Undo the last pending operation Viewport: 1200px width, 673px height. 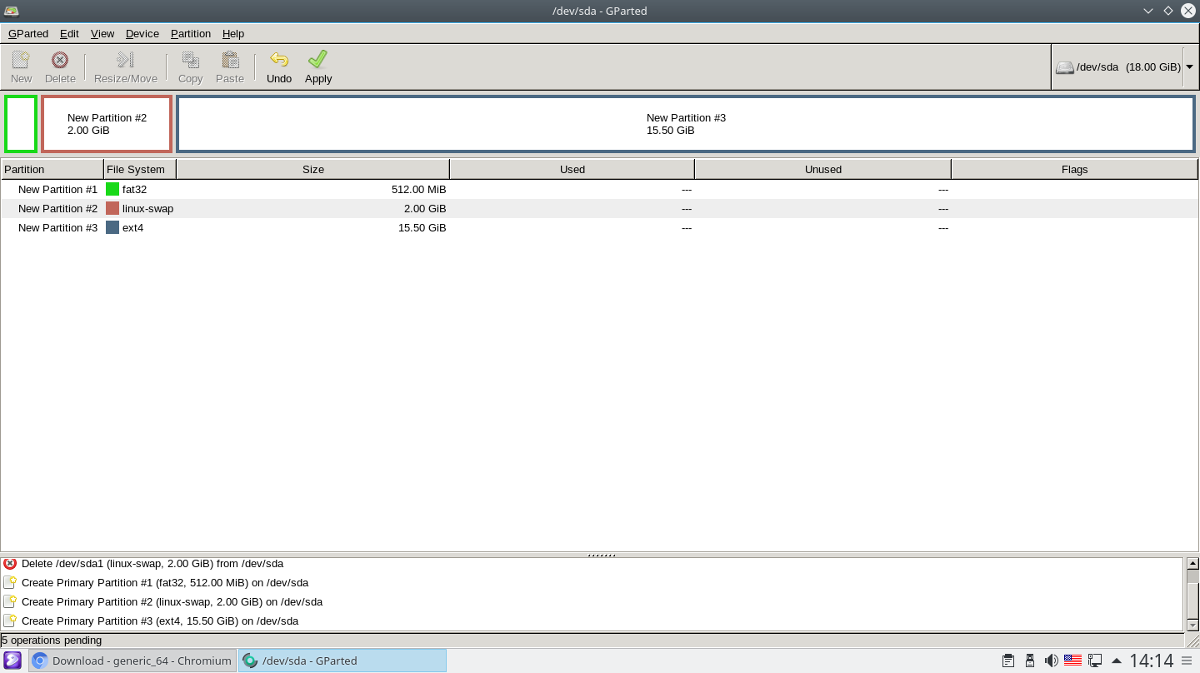coord(279,66)
